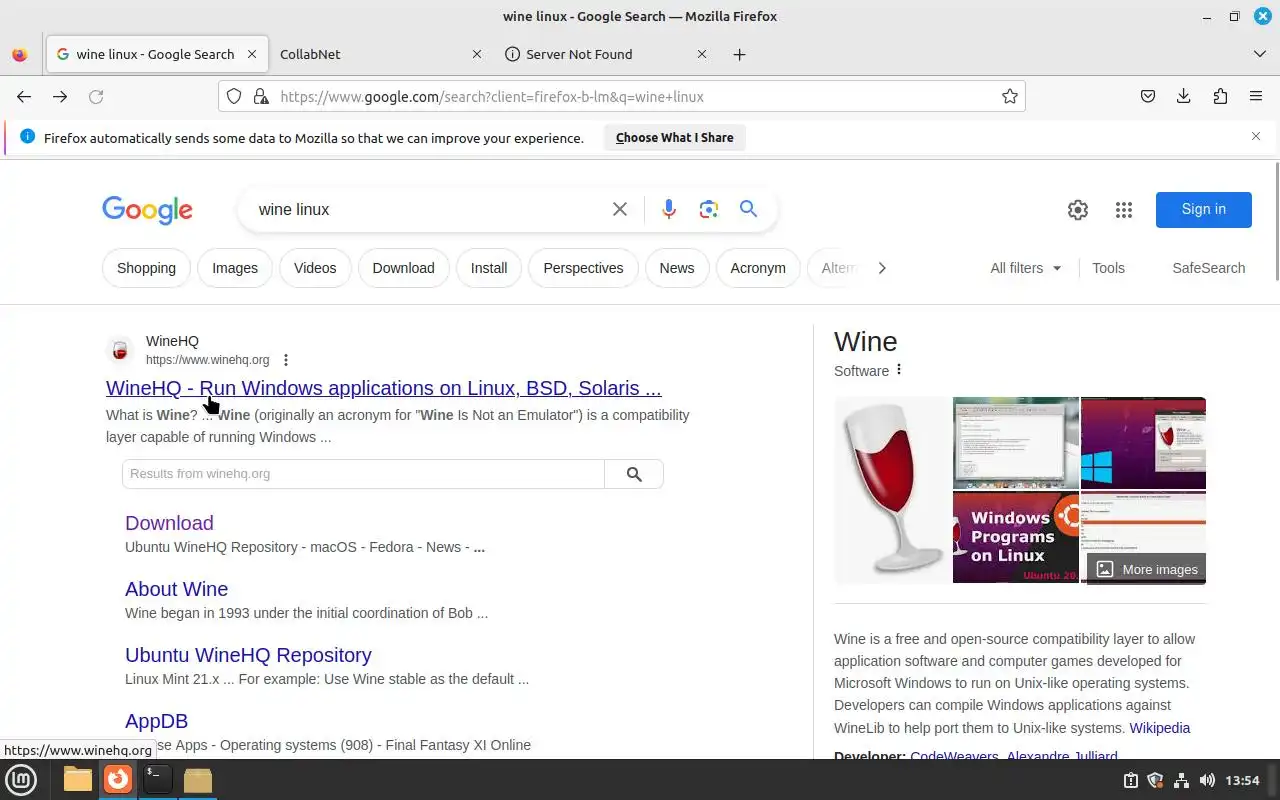This screenshot has height=800, width=1280.
Task: Go forward using Firefox forward arrow
Action: (60, 96)
